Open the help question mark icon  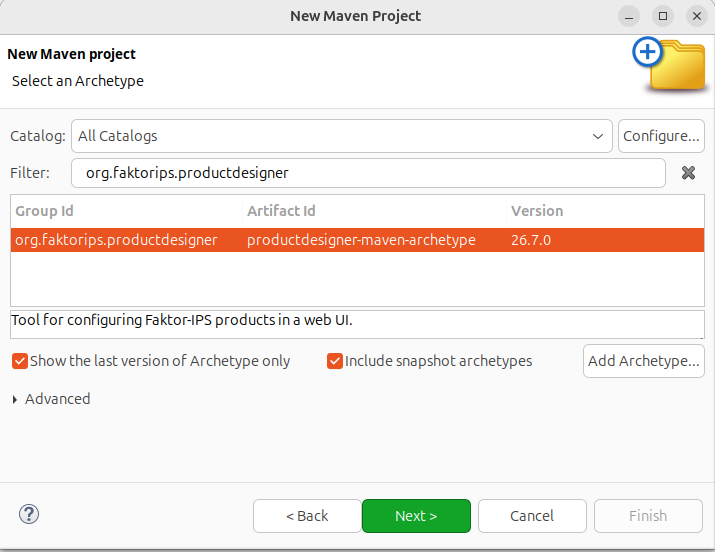click(x=29, y=515)
